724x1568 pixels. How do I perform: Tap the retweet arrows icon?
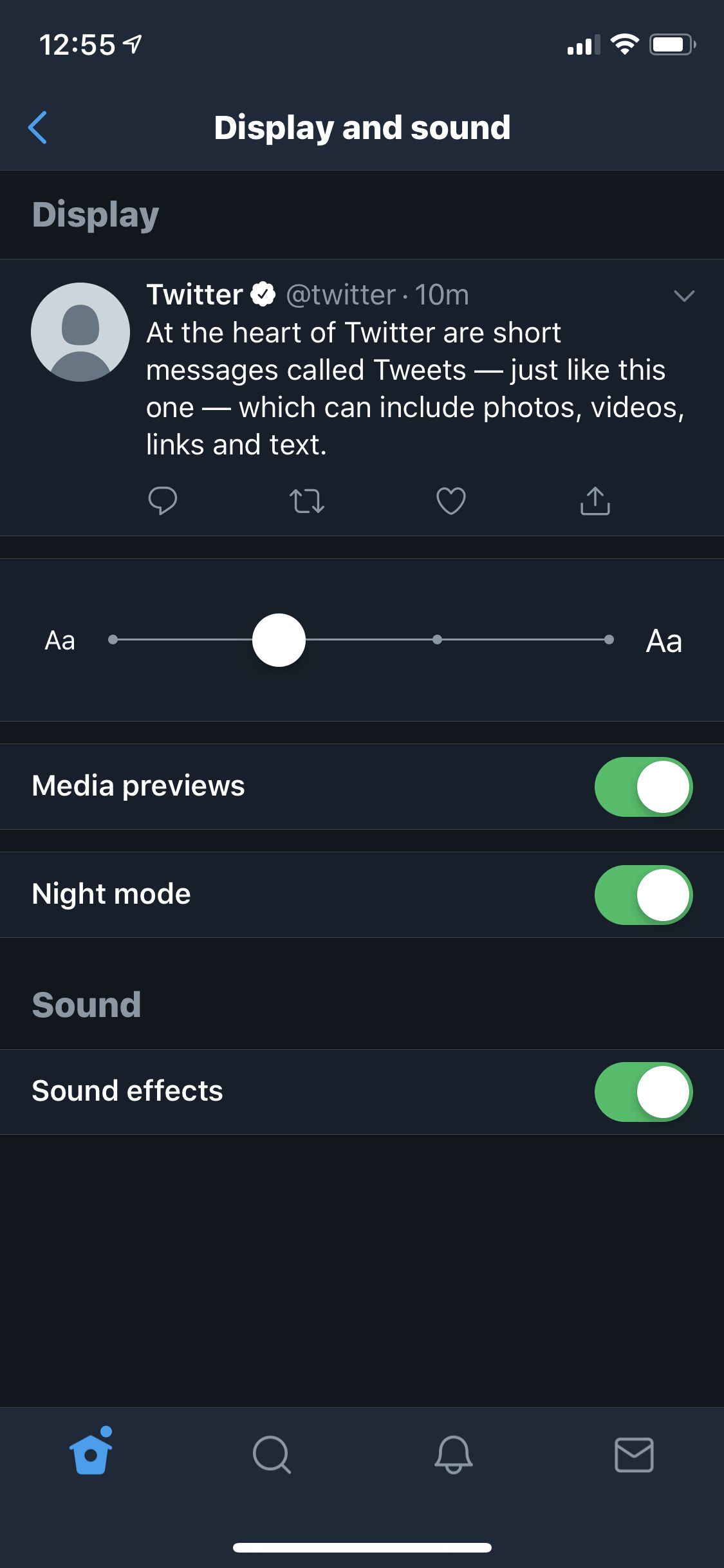[307, 501]
